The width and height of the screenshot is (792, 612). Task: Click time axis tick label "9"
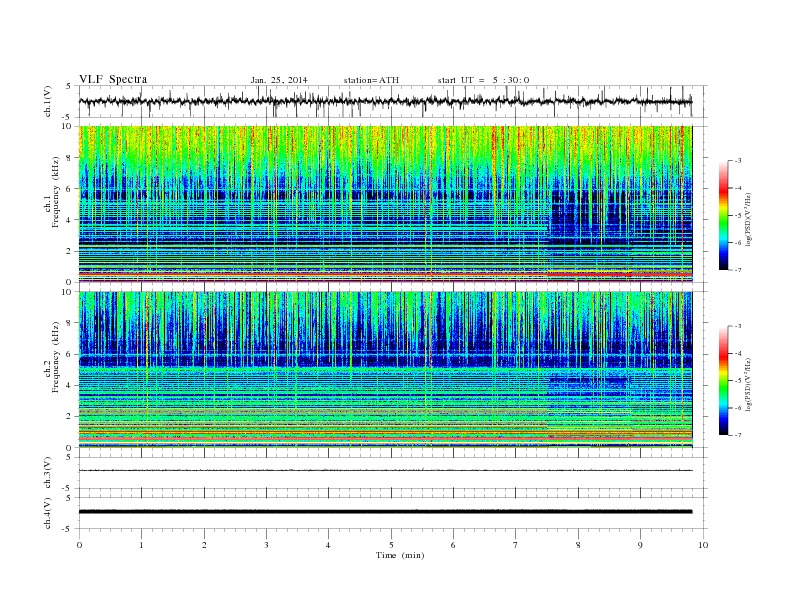(640, 545)
